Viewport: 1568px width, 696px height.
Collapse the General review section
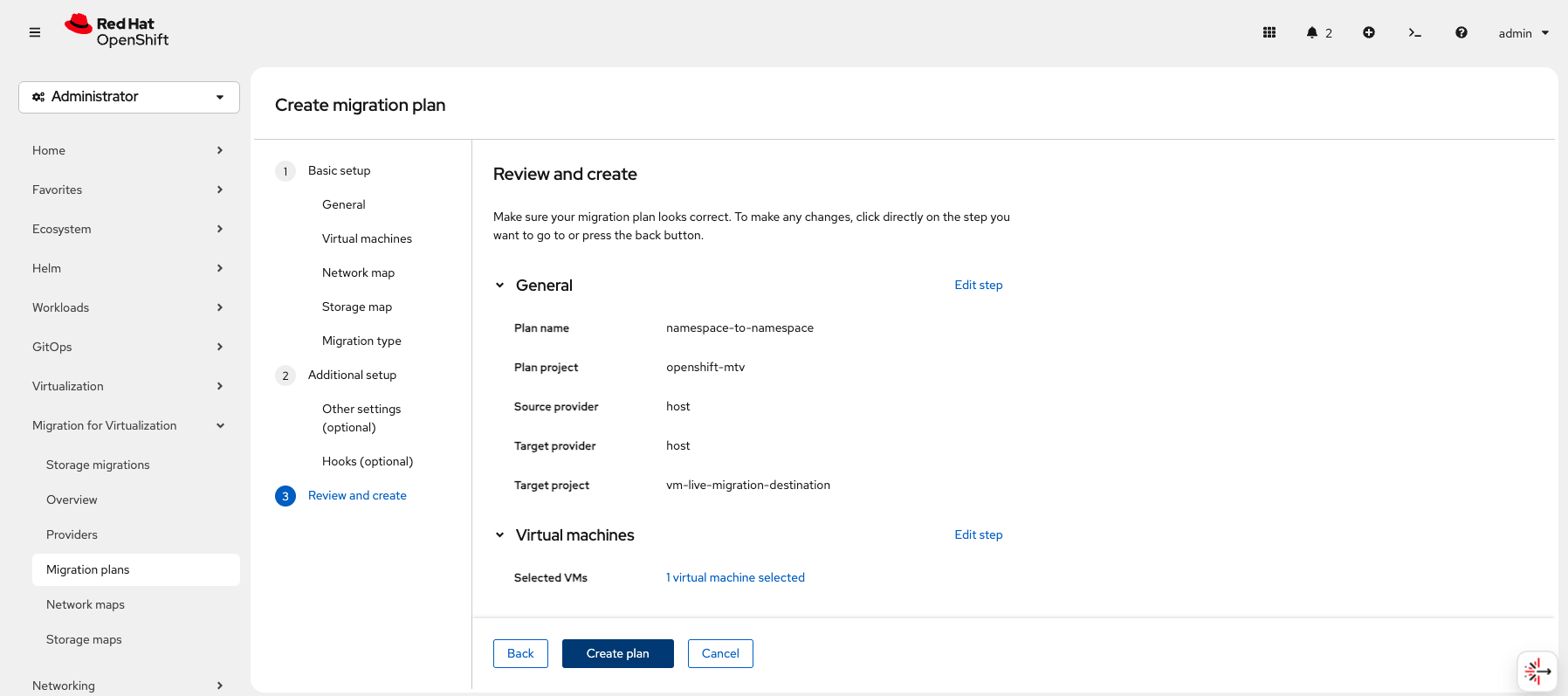(500, 286)
